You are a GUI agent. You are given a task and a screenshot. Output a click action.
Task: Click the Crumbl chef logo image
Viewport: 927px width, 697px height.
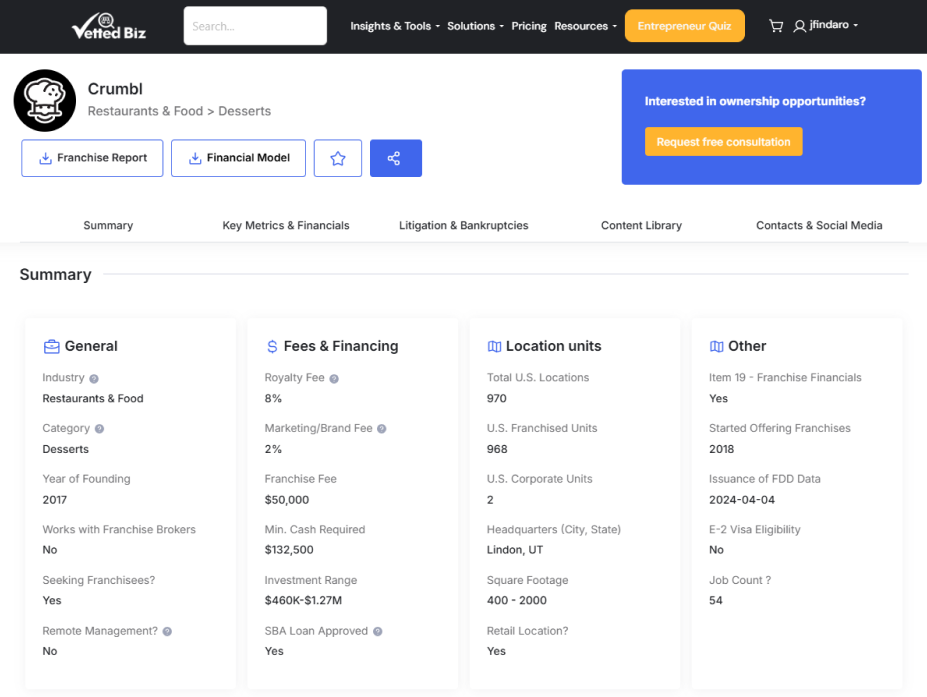(45, 101)
